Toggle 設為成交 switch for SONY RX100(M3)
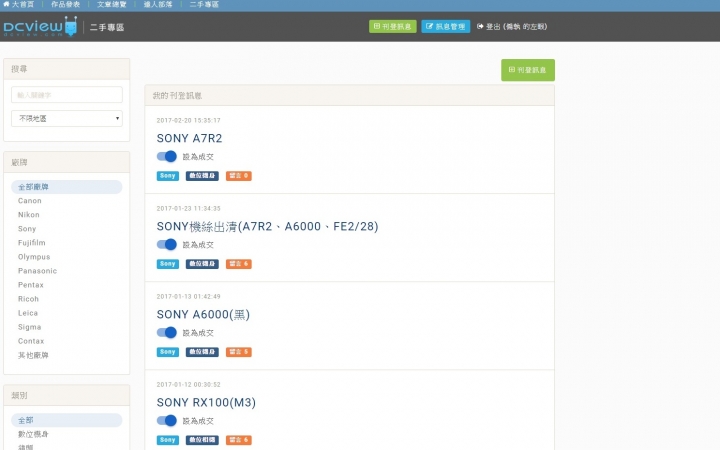The image size is (720, 450). (x=167, y=421)
